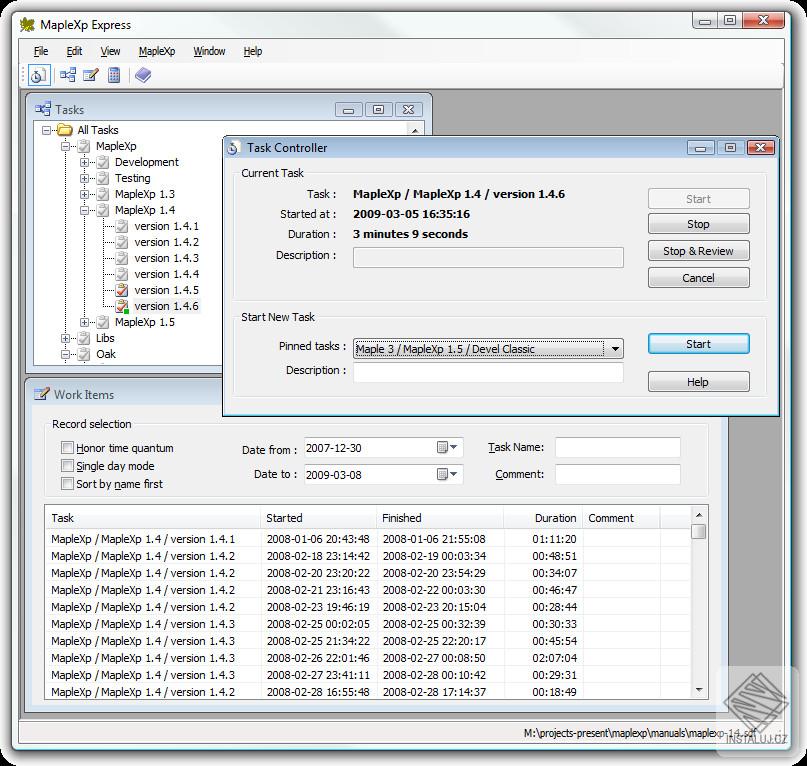Image resolution: width=807 pixels, height=766 pixels.
Task: Click the Finished column header
Action: point(440,518)
